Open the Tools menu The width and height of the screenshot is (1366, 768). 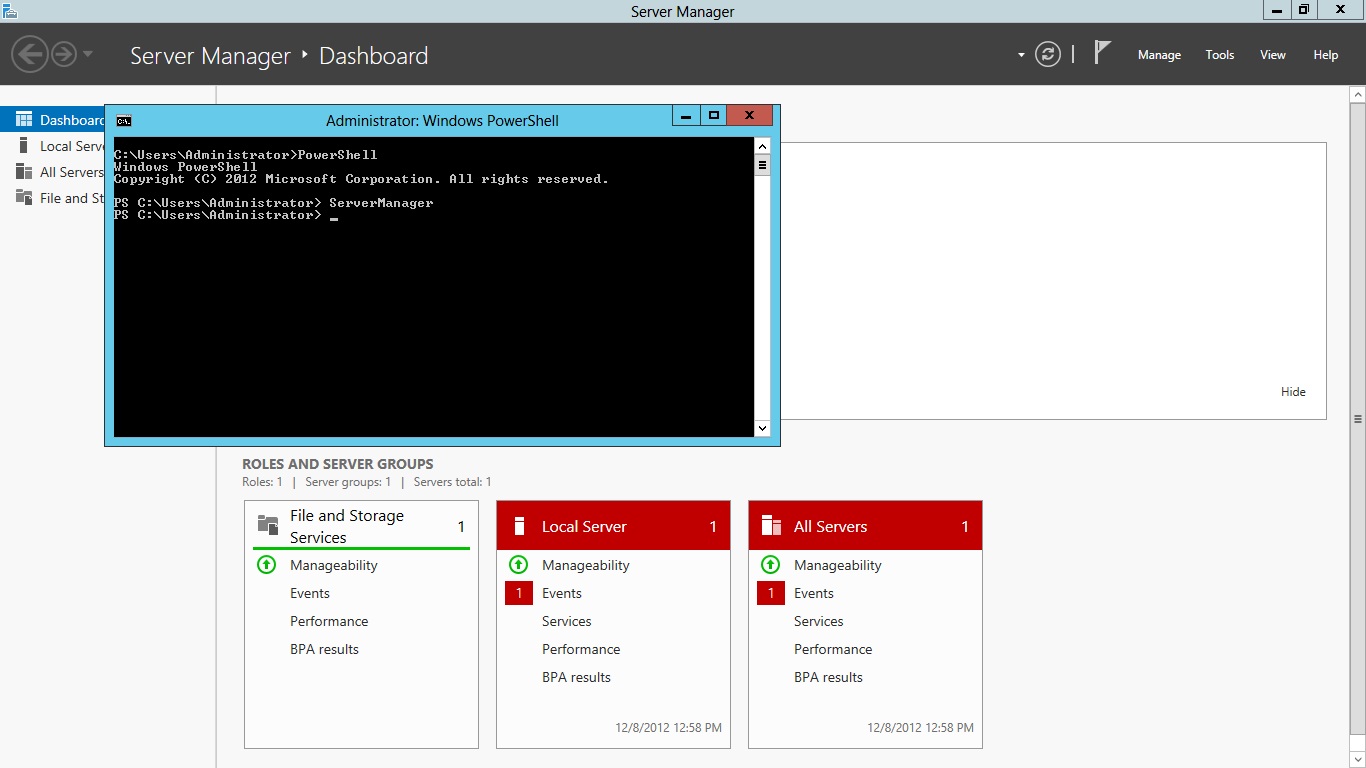(x=1219, y=55)
